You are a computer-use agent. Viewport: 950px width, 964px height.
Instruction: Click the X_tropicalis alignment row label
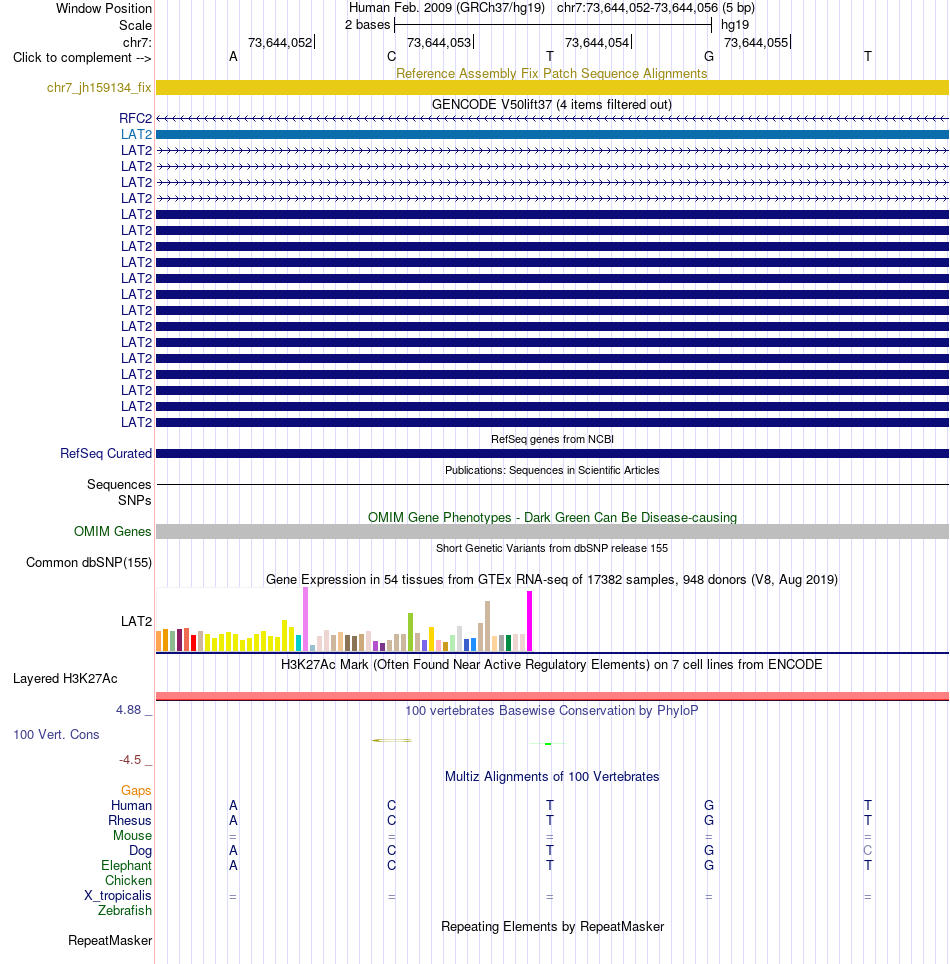[117, 896]
